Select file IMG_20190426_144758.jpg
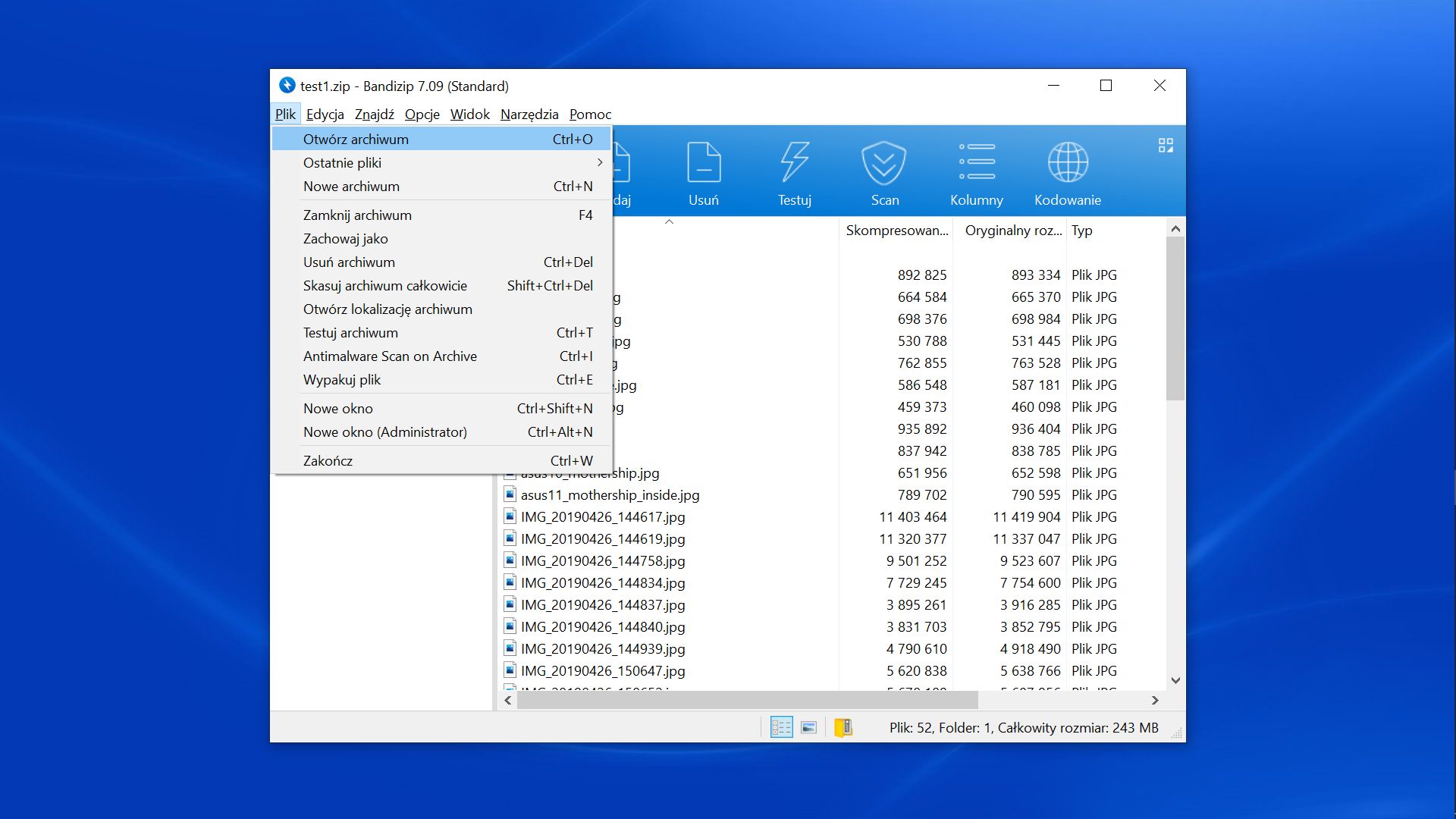 click(x=602, y=561)
